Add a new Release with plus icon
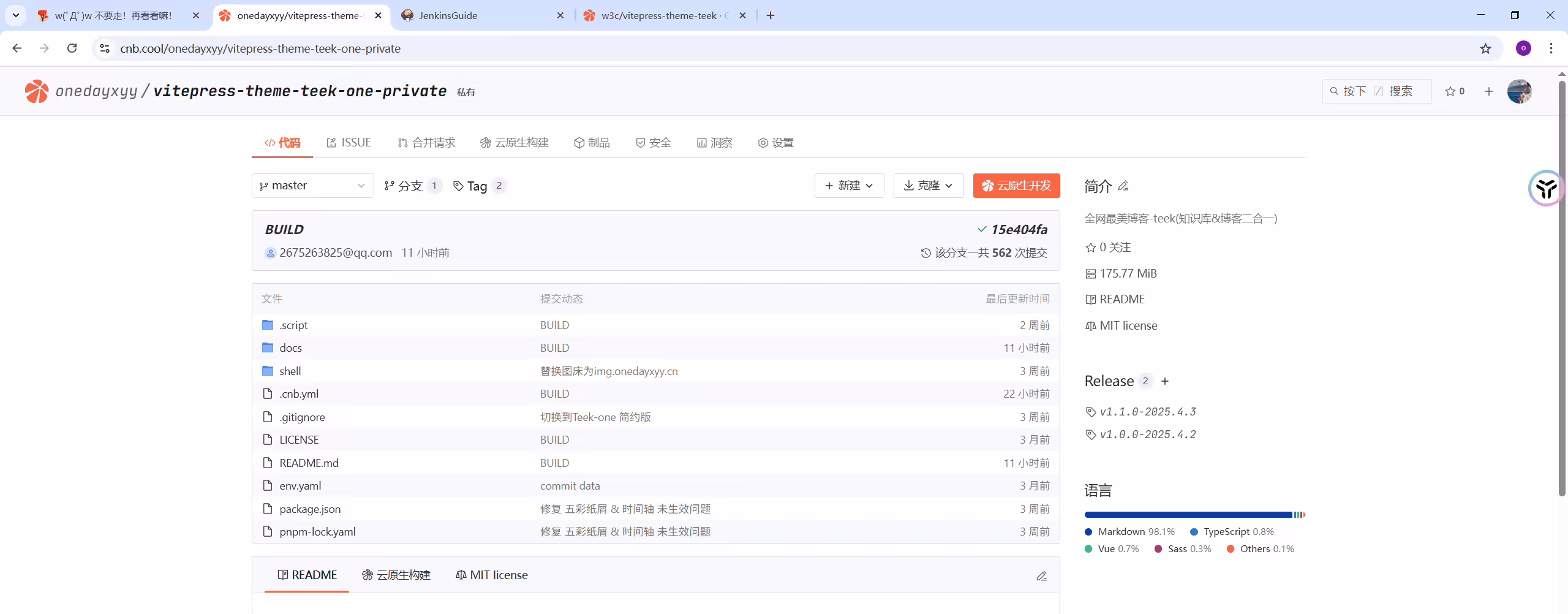Screen dimensions: 1568x614 click(1165, 381)
